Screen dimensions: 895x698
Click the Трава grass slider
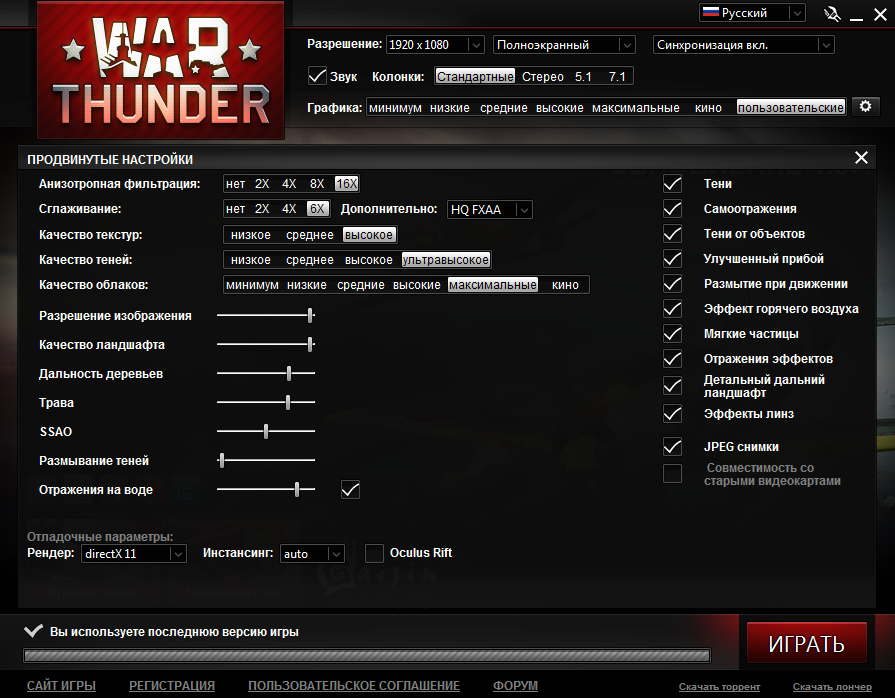coord(266,402)
